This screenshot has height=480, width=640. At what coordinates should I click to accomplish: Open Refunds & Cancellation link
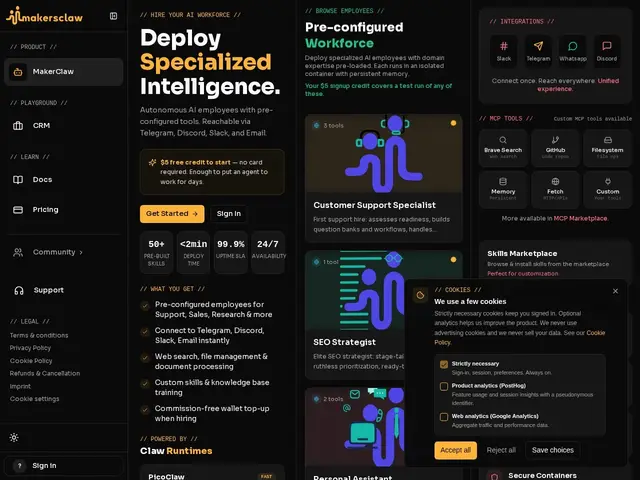[45, 373]
